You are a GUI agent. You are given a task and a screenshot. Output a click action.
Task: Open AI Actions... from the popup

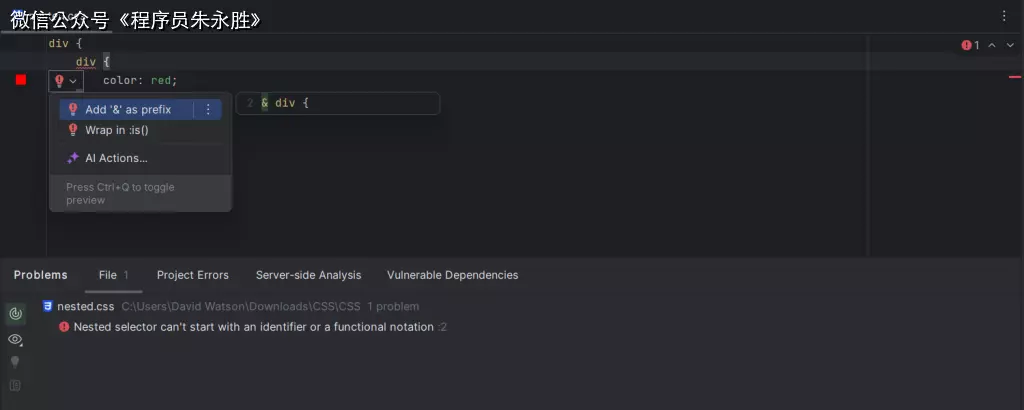point(116,158)
